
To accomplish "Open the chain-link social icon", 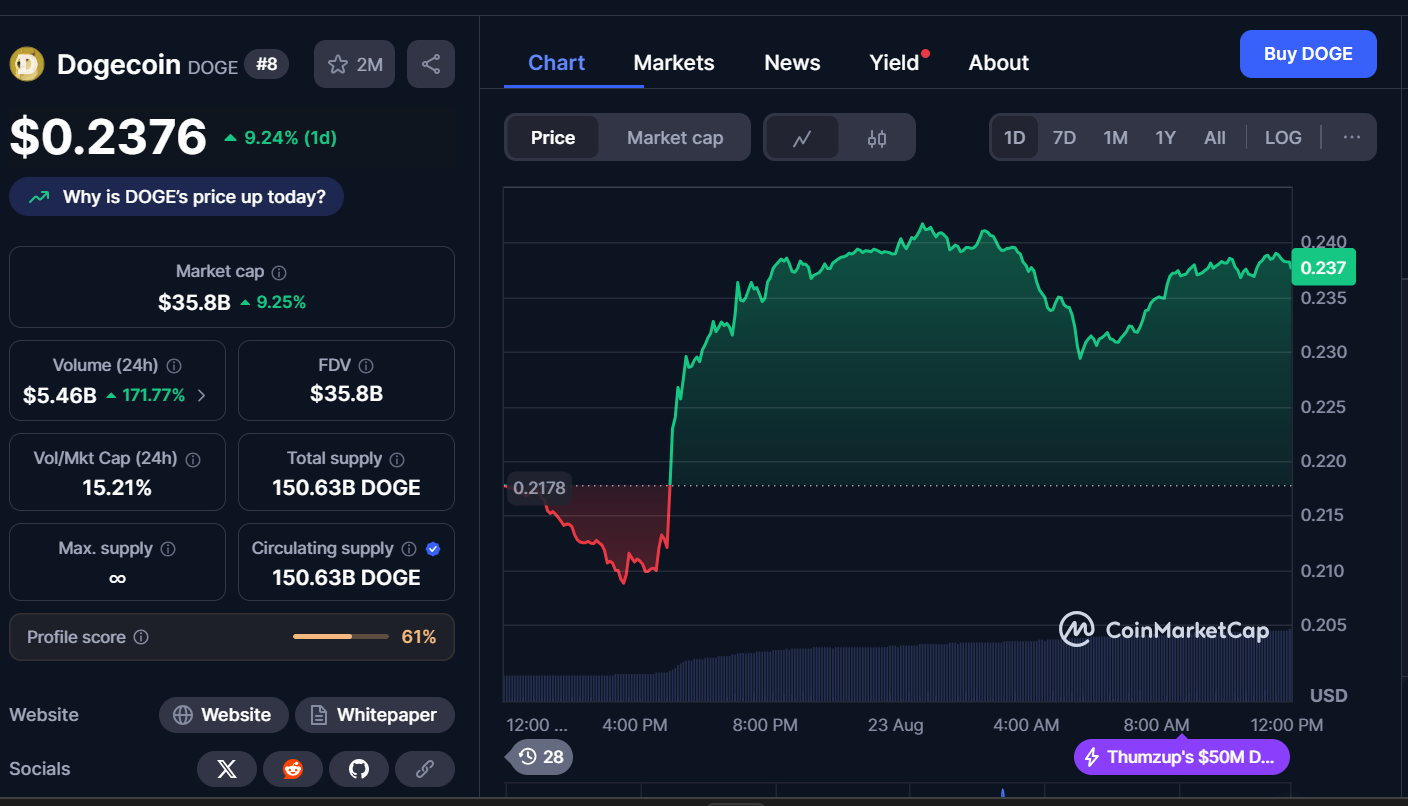I will tap(425, 769).
